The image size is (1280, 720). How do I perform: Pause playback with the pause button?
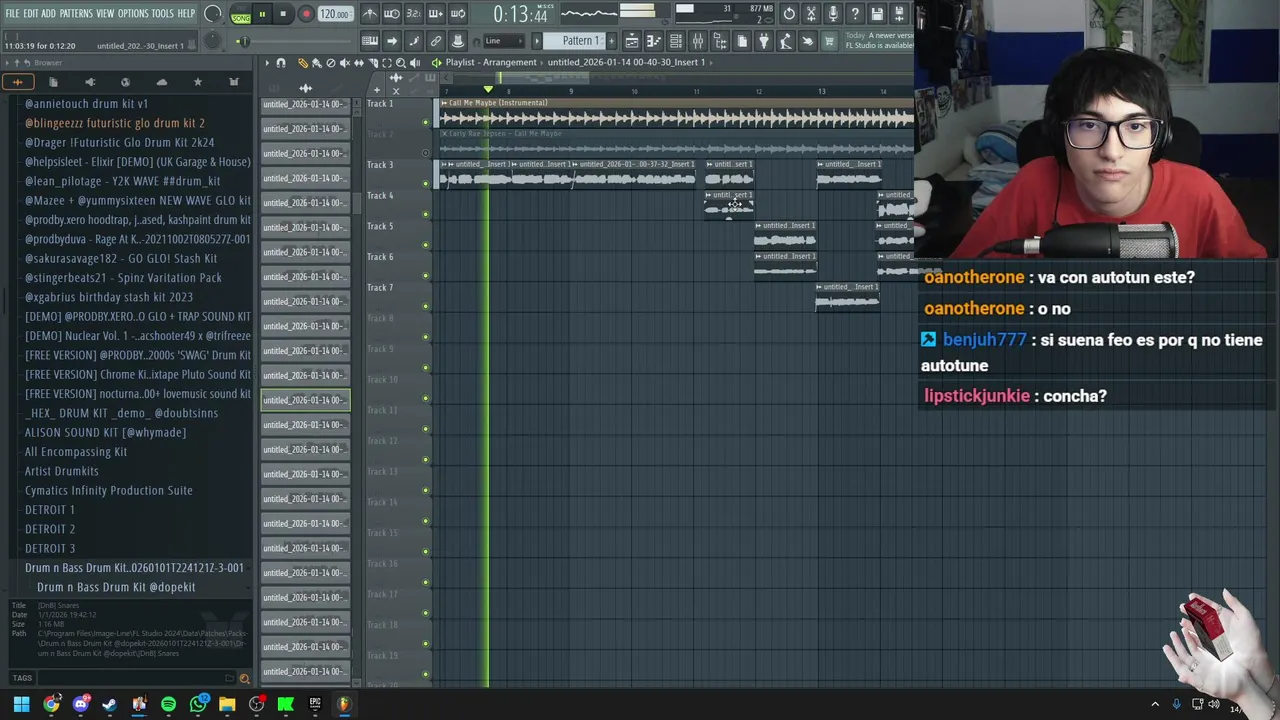click(x=262, y=14)
